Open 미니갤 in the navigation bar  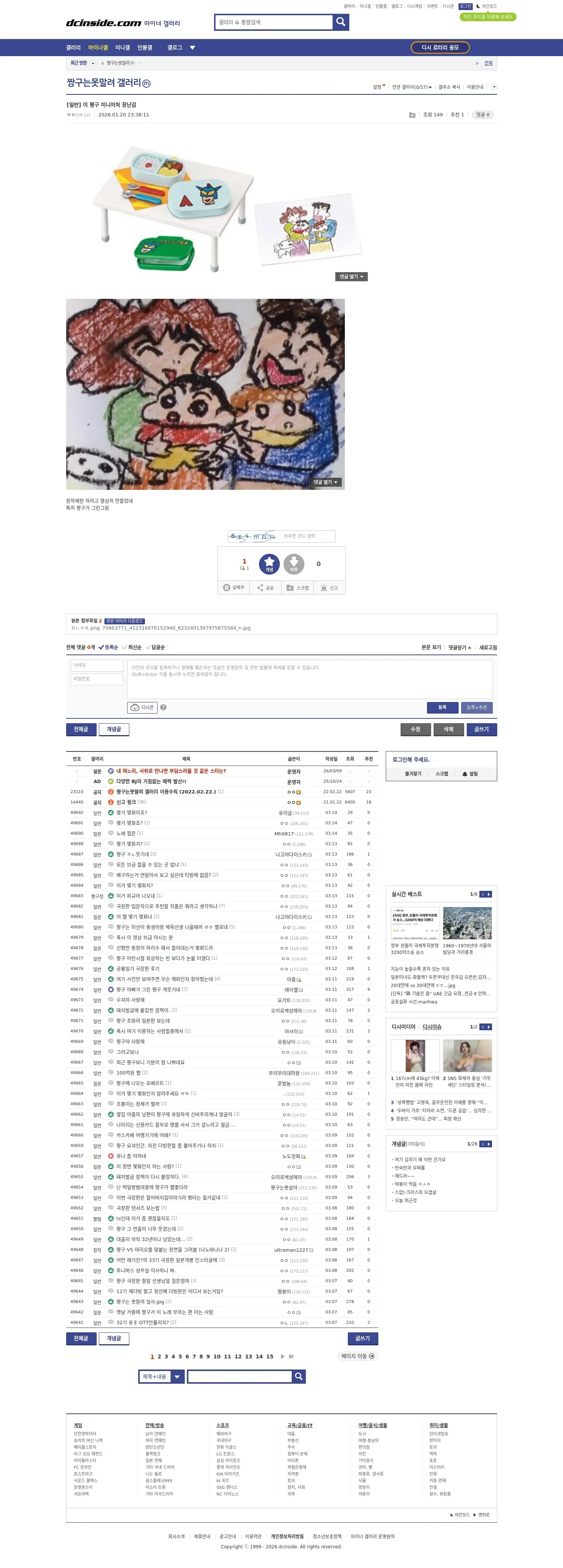pyautogui.click(x=122, y=48)
